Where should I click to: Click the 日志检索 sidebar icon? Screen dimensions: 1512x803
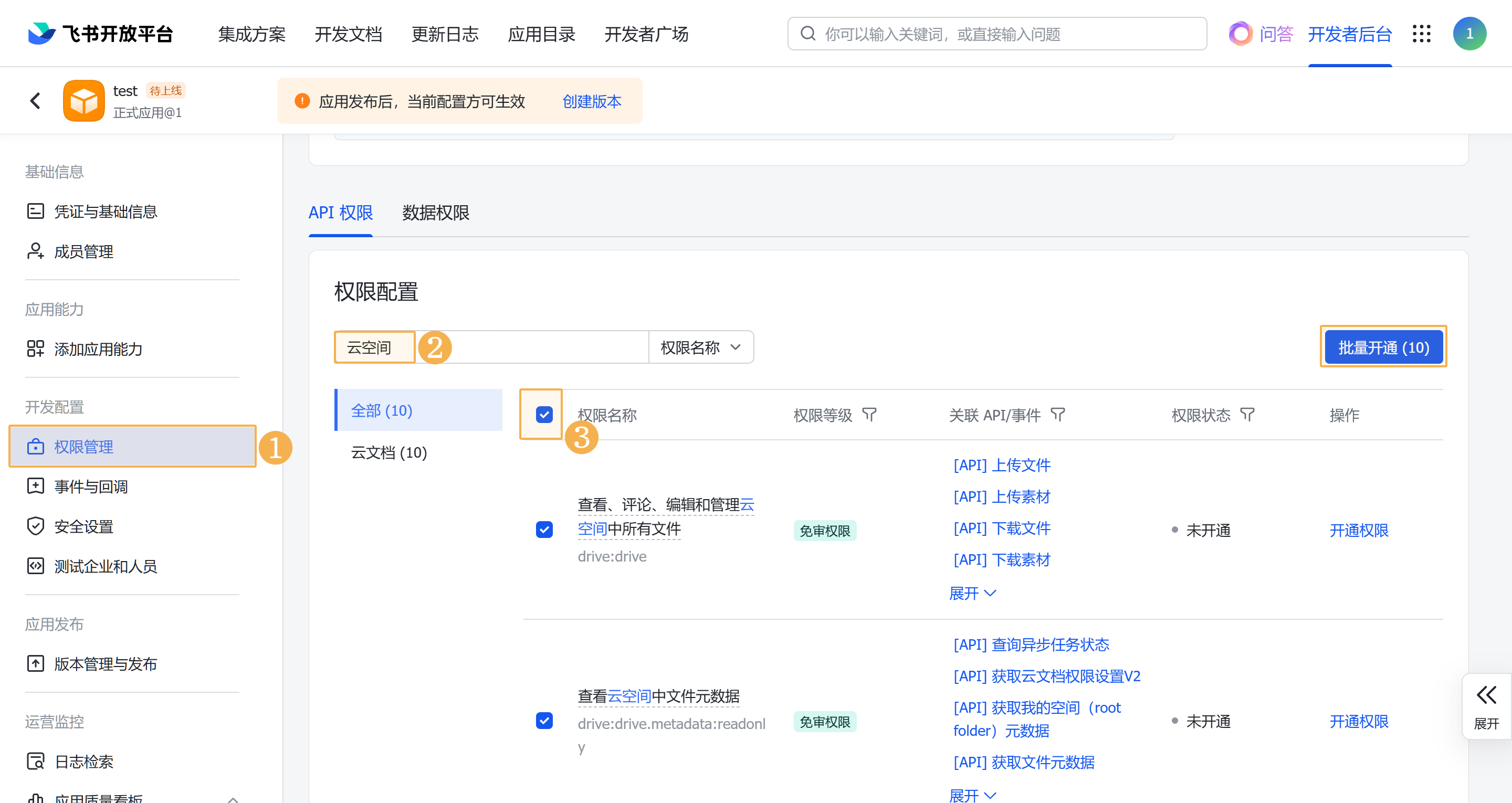[x=35, y=762]
